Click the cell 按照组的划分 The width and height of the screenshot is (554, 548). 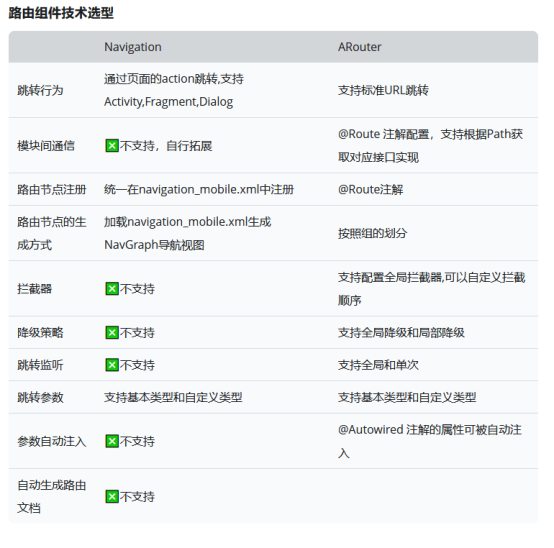[372, 233]
